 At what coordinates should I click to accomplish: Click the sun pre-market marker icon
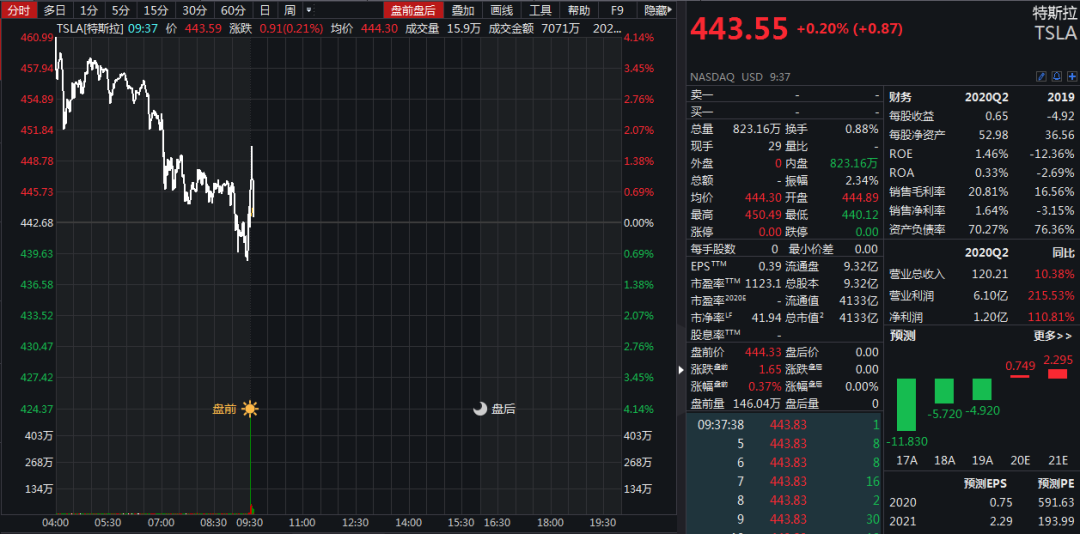pyautogui.click(x=249, y=409)
